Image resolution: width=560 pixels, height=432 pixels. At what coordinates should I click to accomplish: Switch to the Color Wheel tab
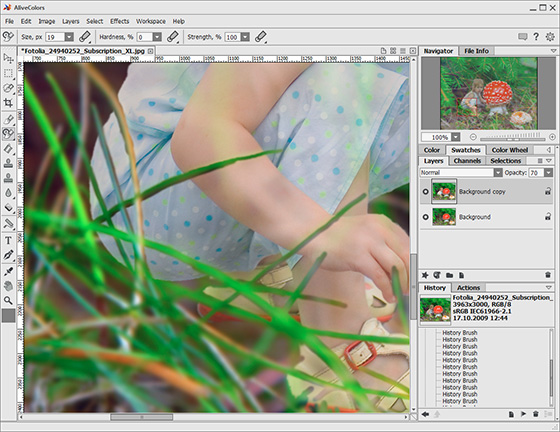(510, 150)
